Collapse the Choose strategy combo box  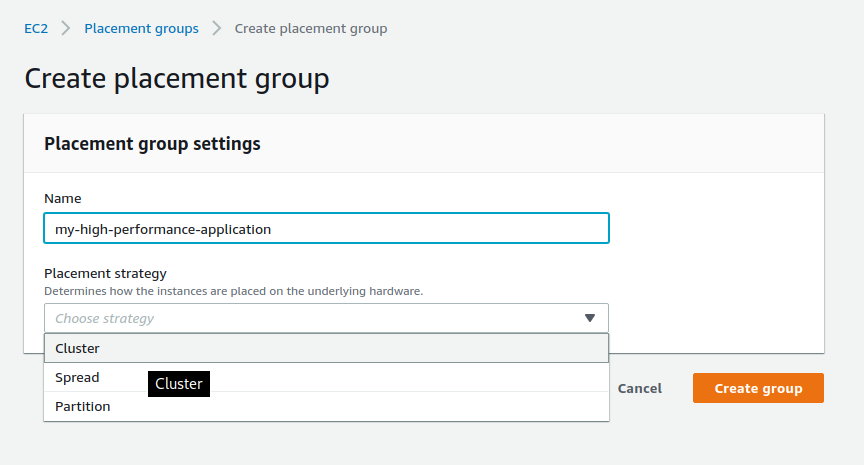[x=326, y=318]
